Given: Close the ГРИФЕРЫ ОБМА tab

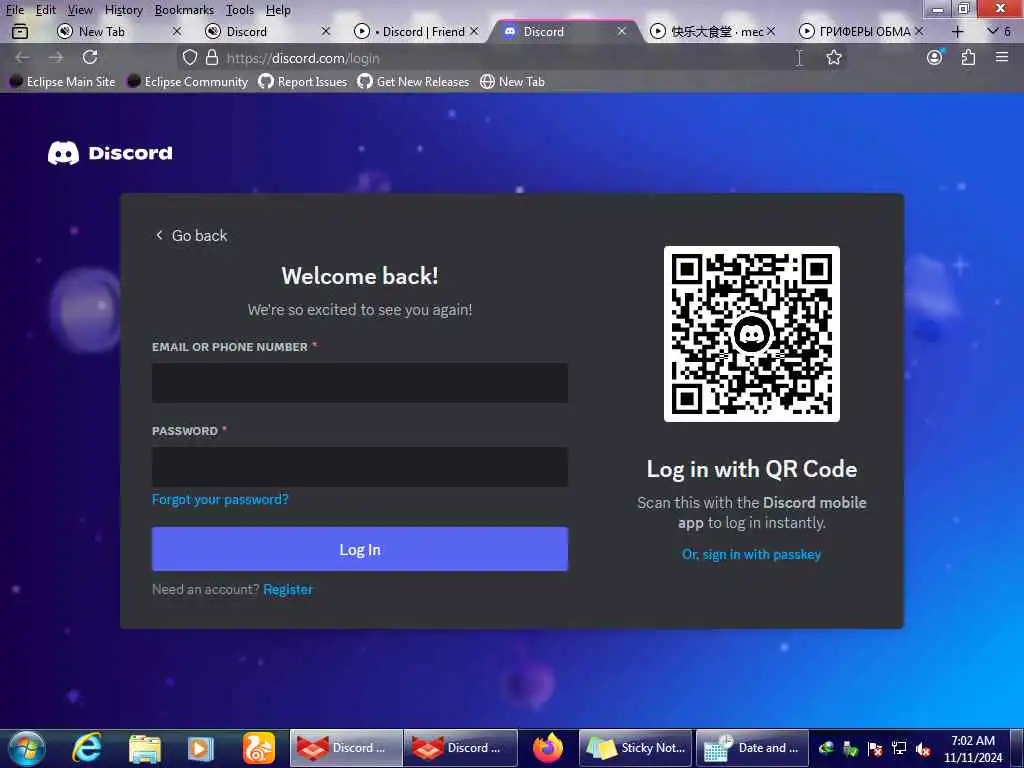Looking at the screenshot, I should coord(919,31).
